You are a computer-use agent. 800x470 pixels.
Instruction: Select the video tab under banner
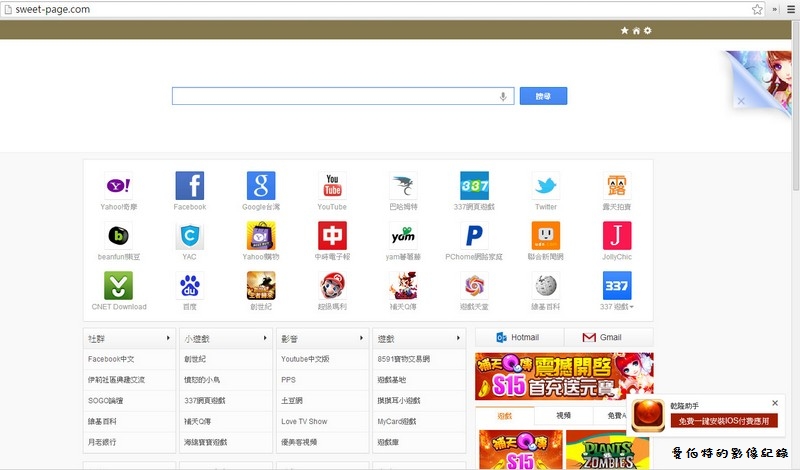[x=563, y=416]
